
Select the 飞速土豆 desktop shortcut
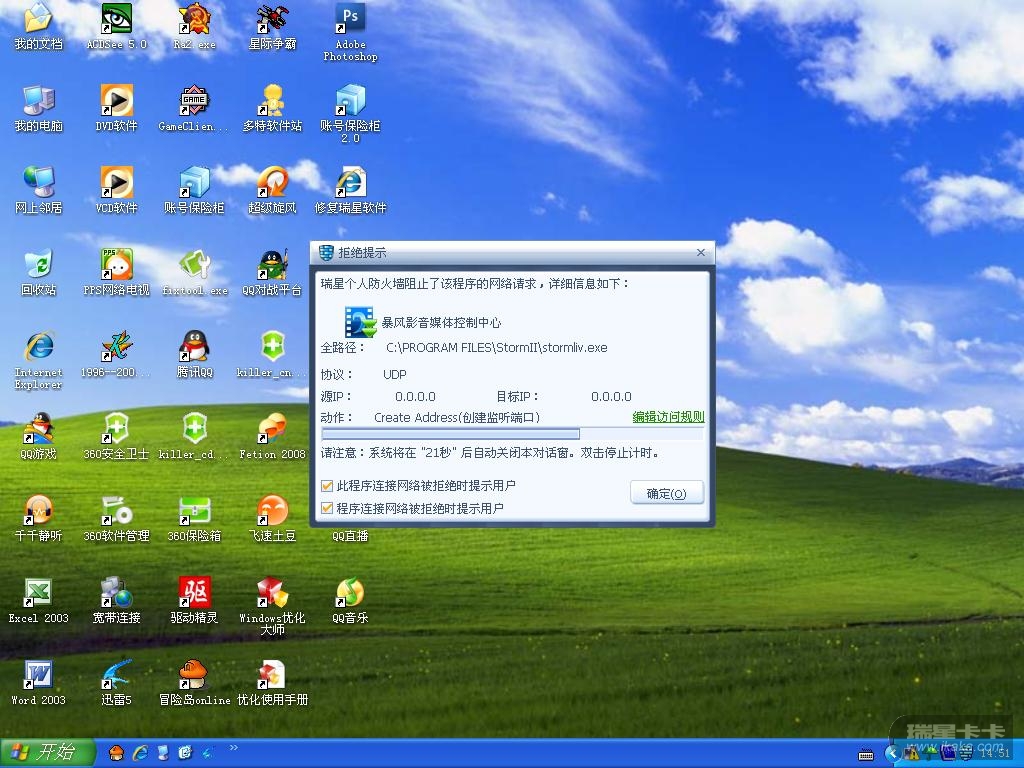coord(272,519)
